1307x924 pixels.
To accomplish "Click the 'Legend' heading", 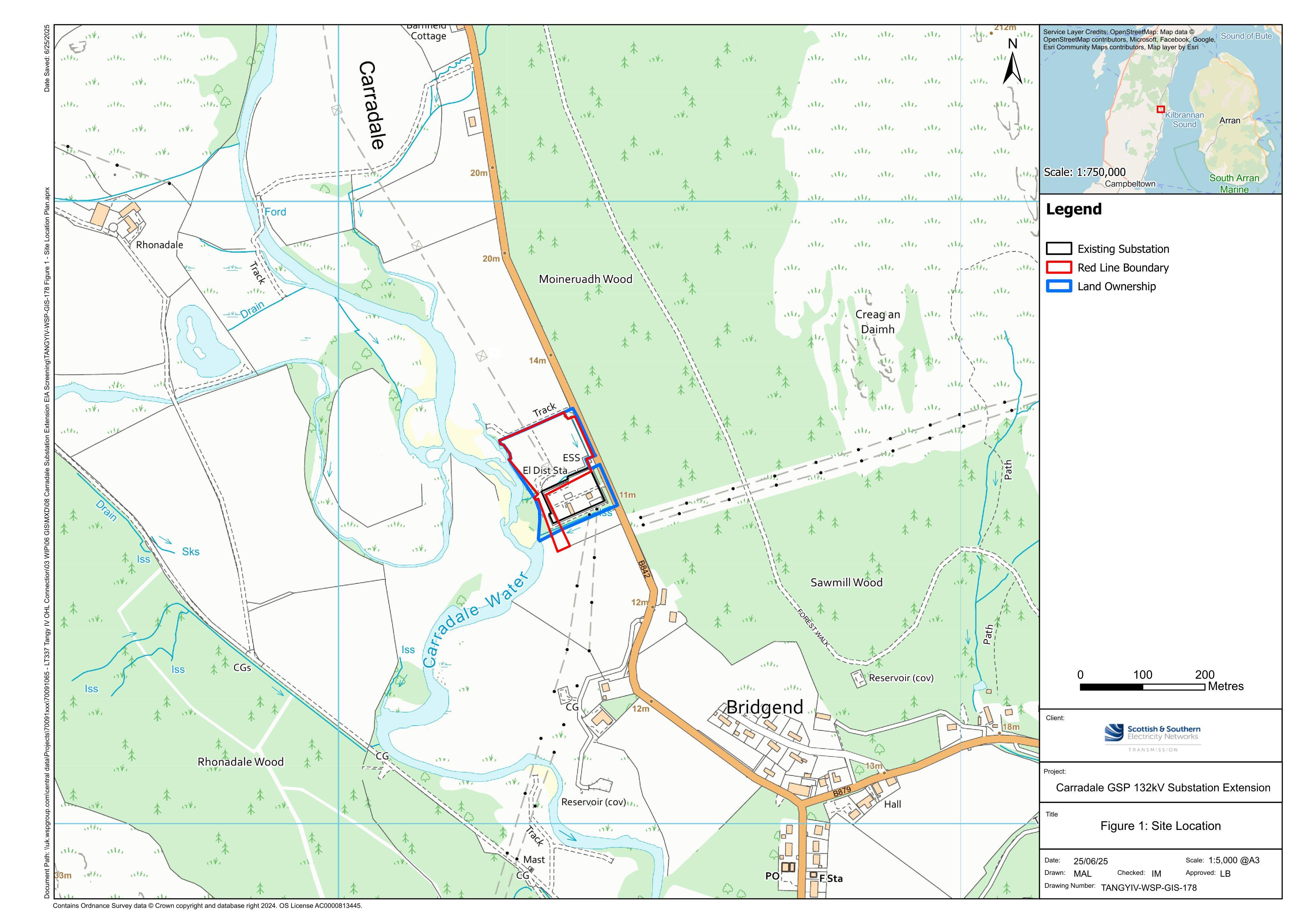I will [x=1074, y=209].
